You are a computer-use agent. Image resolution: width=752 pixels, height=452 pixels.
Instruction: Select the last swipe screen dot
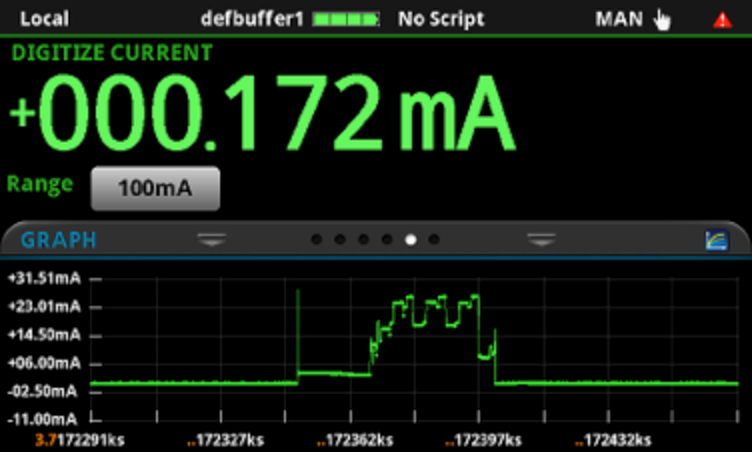(x=434, y=240)
